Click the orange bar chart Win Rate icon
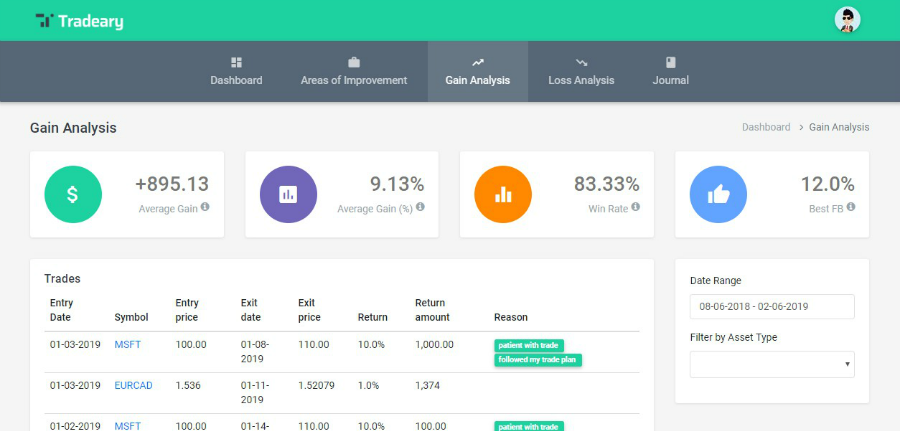This screenshot has height=431, width=900. point(503,195)
